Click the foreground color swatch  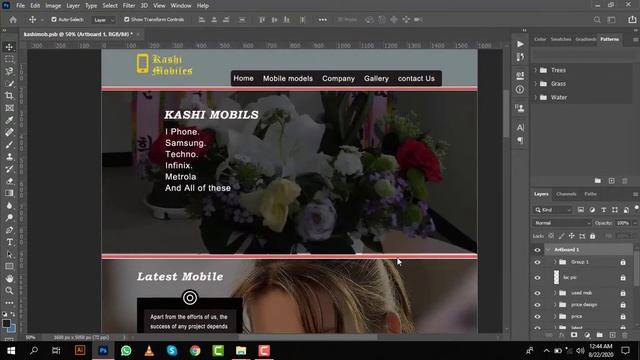tap(6, 323)
